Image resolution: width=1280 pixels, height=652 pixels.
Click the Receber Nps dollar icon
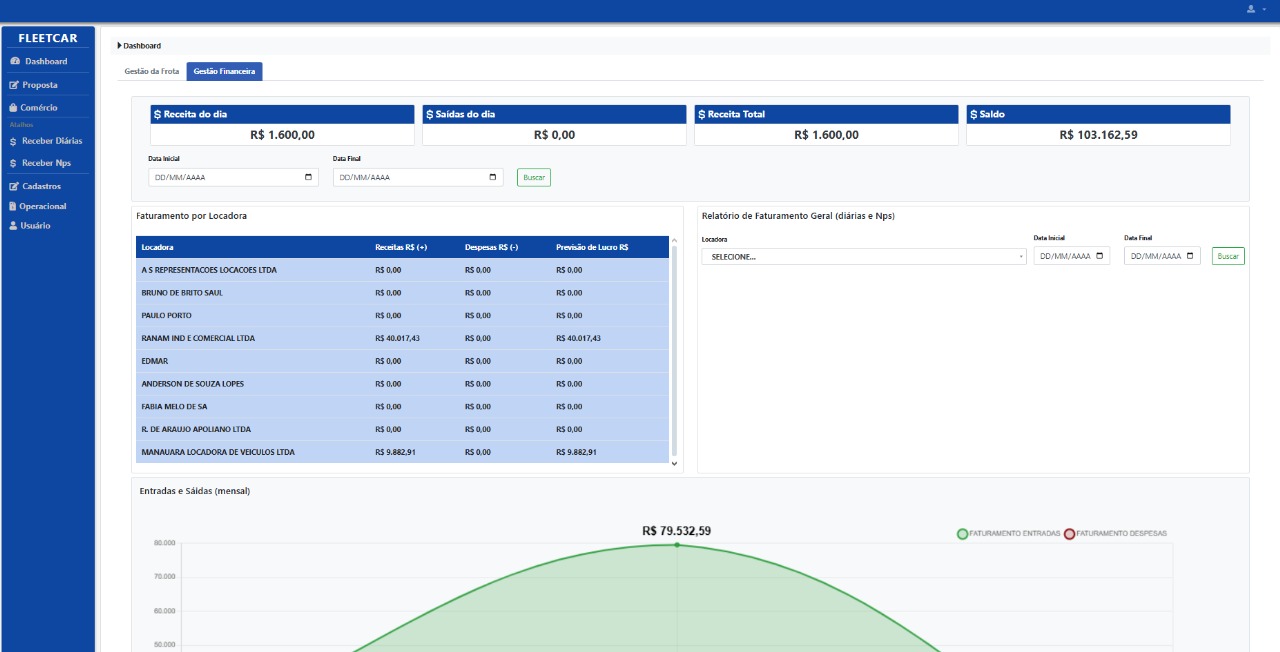[x=13, y=163]
